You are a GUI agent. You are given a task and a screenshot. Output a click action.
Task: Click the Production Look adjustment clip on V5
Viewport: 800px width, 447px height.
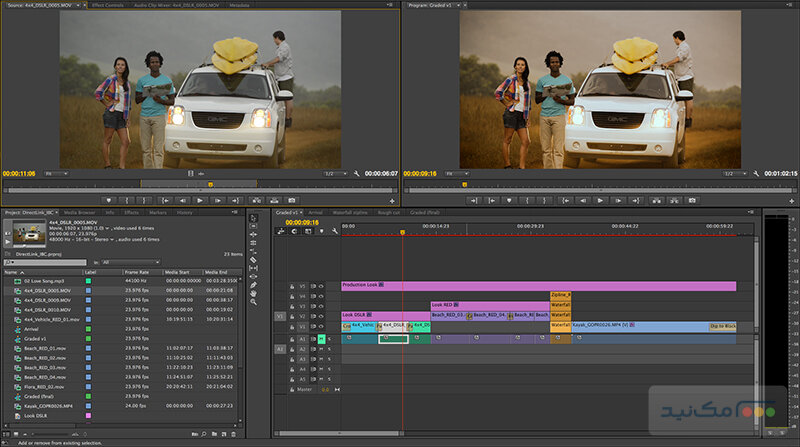tap(539, 286)
